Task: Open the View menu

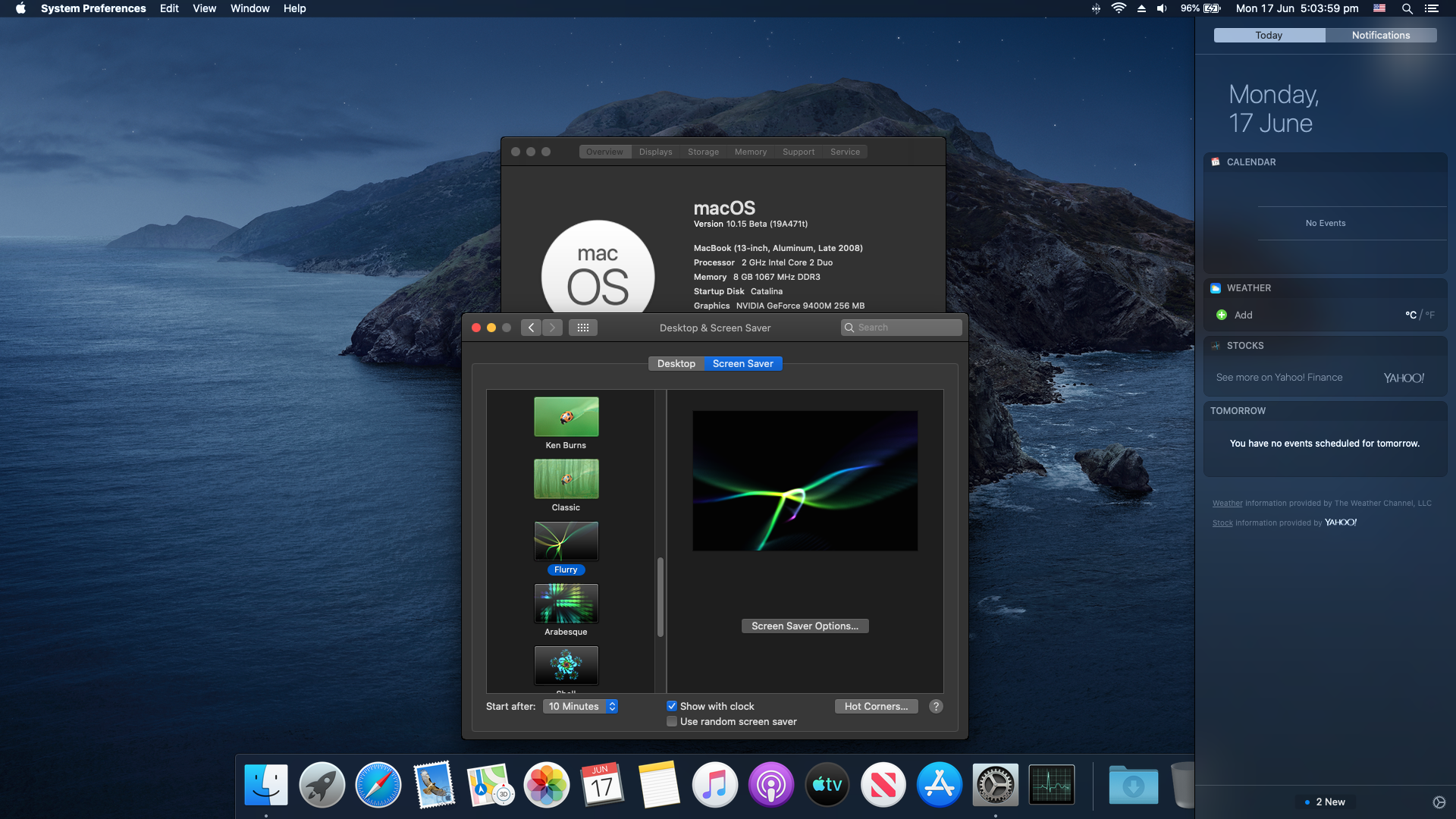Action: [x=204, y=8]
